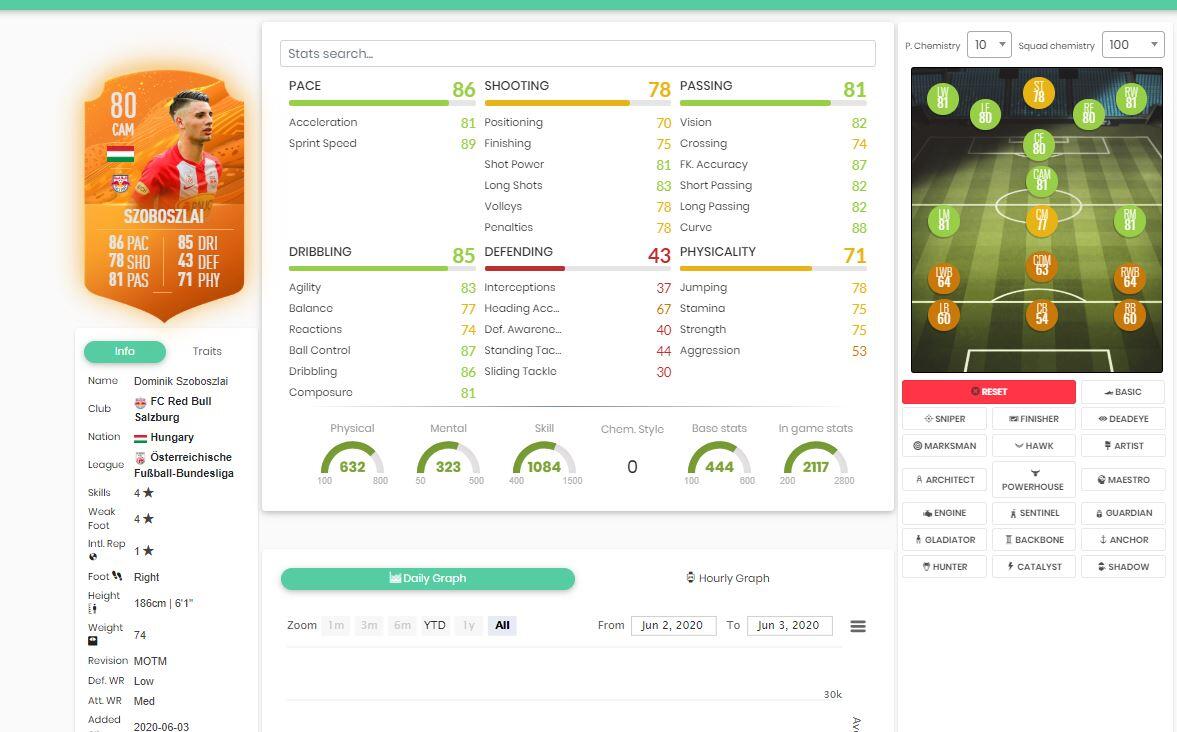Viewport: 1177px width, 732px height.
Task: Open the Squad chemistry dropdown
Action: (1132, 45)
